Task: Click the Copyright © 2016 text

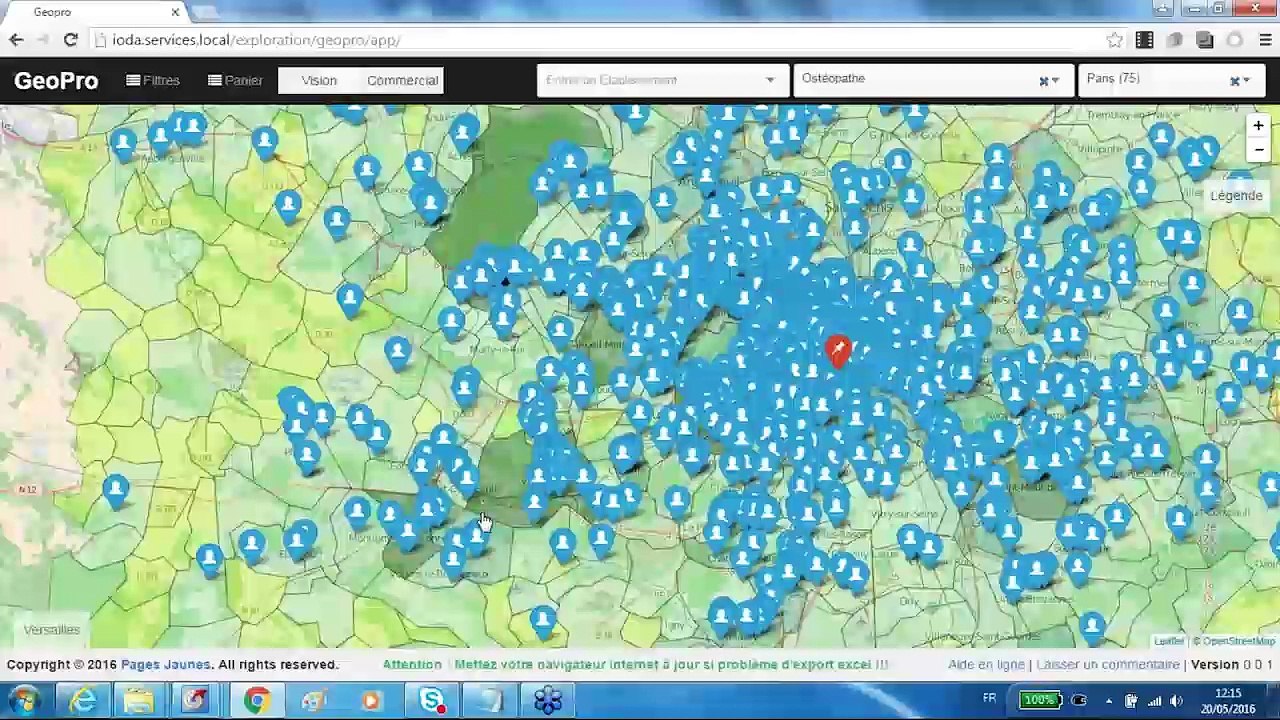Action: coord(61,664)
